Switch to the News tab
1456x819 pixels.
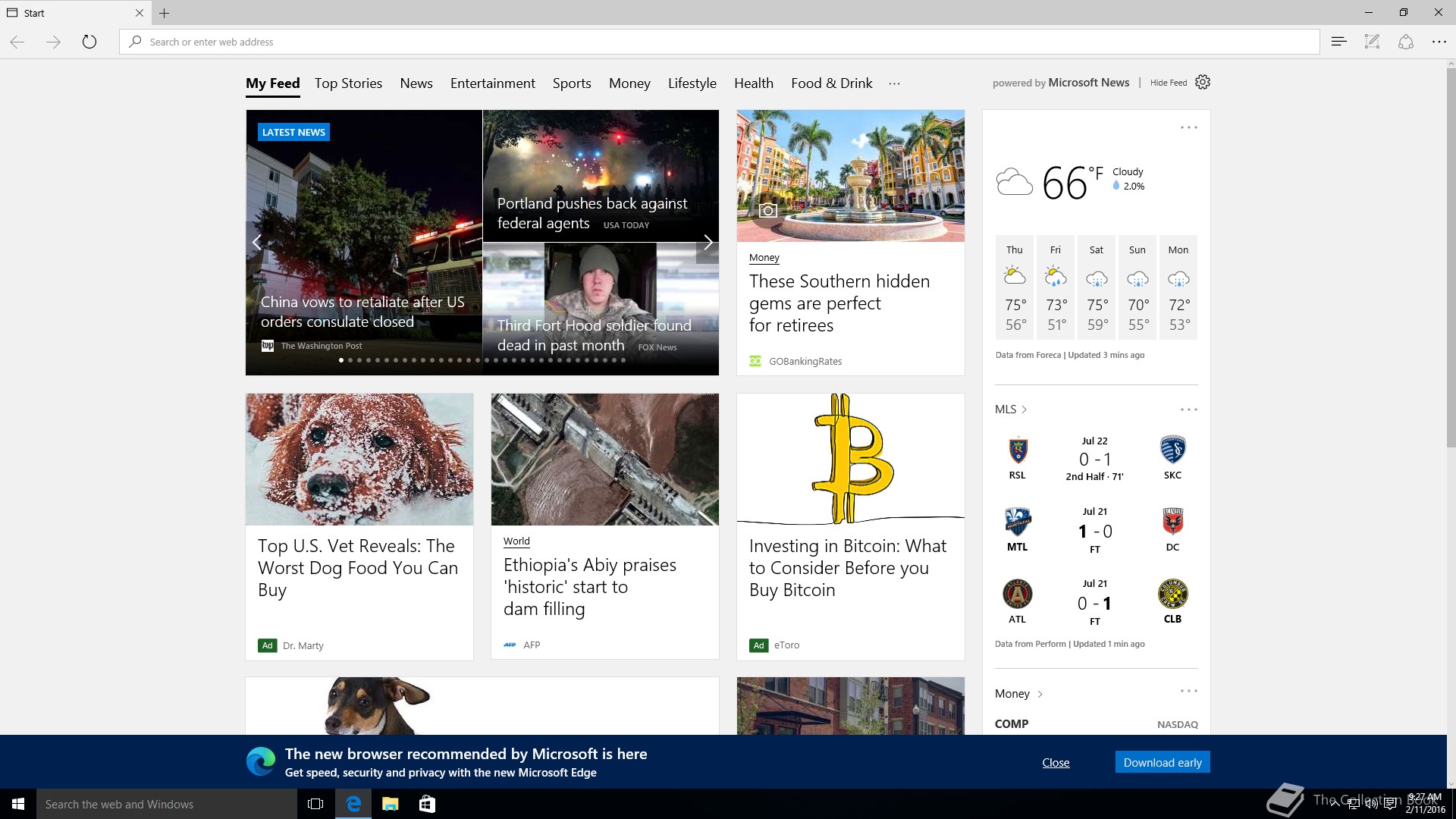click(x=416, y=83)
